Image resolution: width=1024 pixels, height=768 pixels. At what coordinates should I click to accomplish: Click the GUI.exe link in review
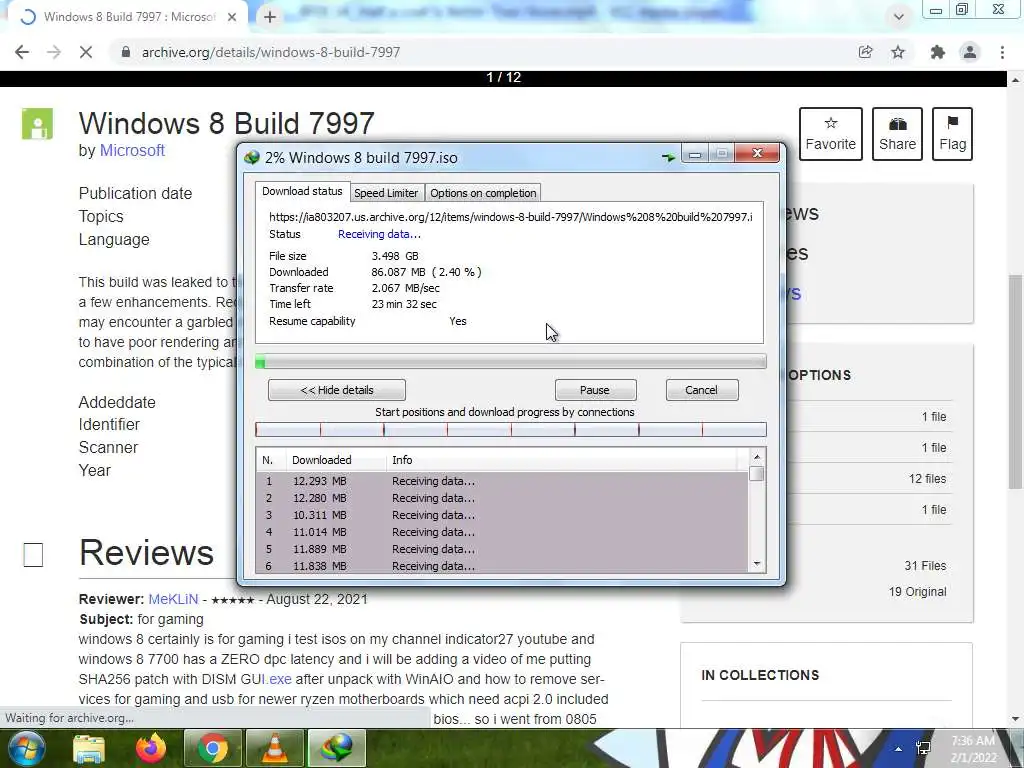click(x=276, y=679)
